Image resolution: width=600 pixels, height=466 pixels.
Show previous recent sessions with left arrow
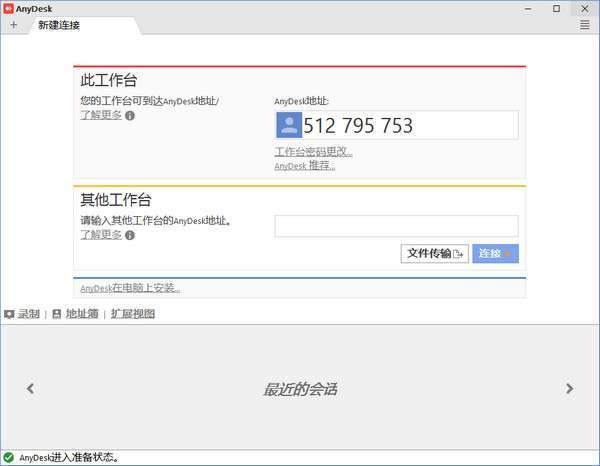pos(31,389)
